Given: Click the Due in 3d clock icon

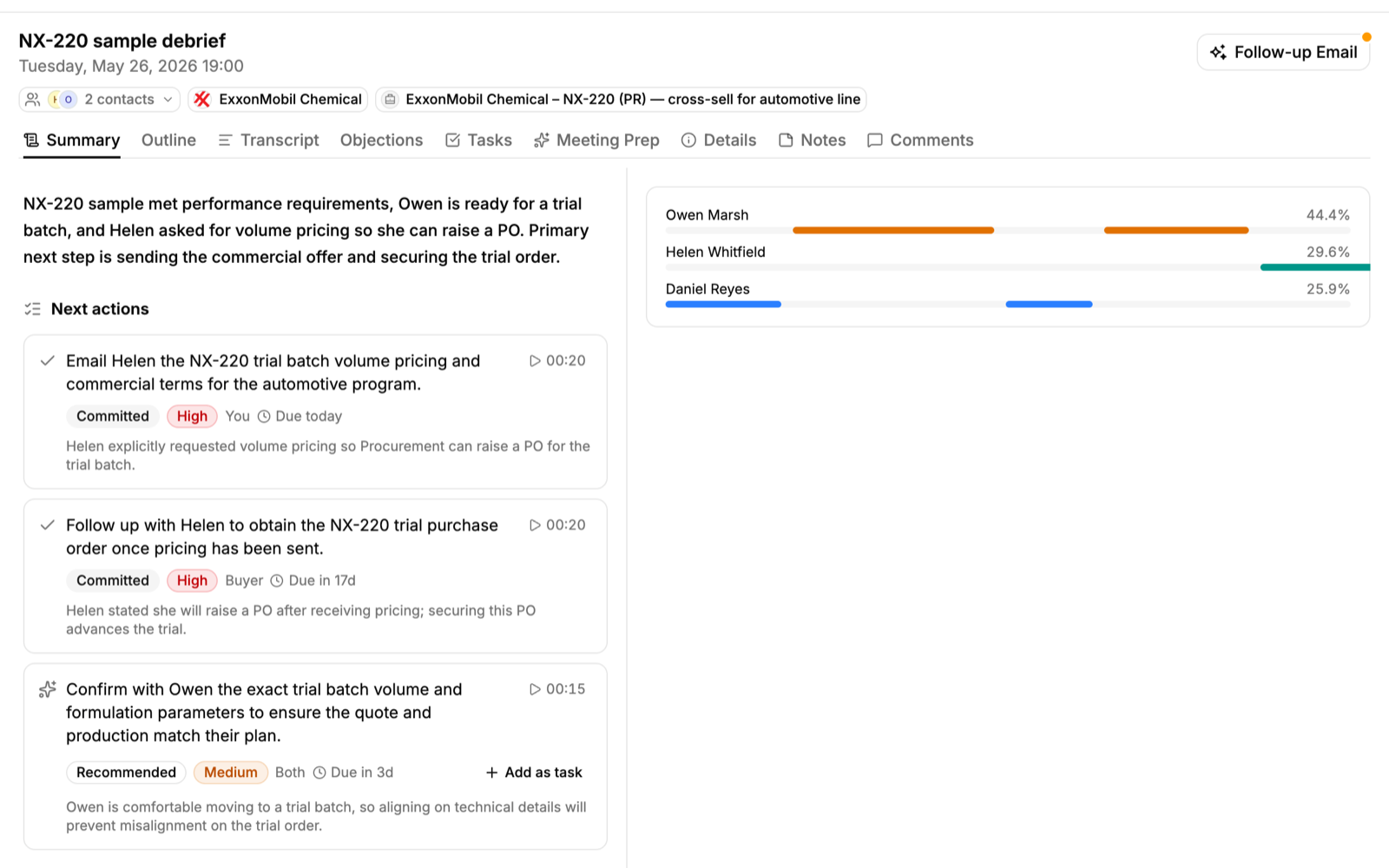Looking at the screenshot, I should tap(319, 772).
